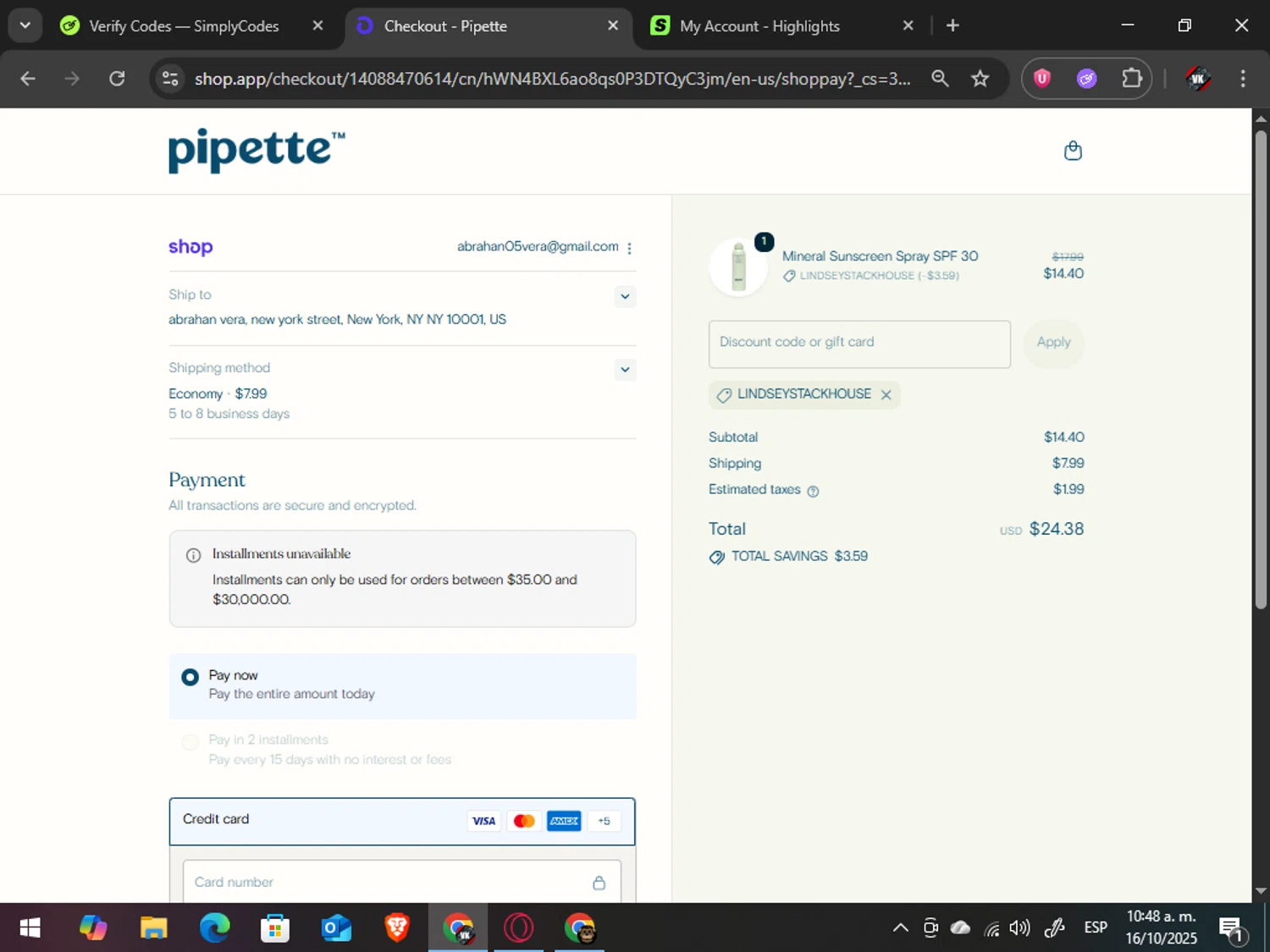Click the Card number field
The width and height of the screenshot is (1270, 952).
click(402, 882)
